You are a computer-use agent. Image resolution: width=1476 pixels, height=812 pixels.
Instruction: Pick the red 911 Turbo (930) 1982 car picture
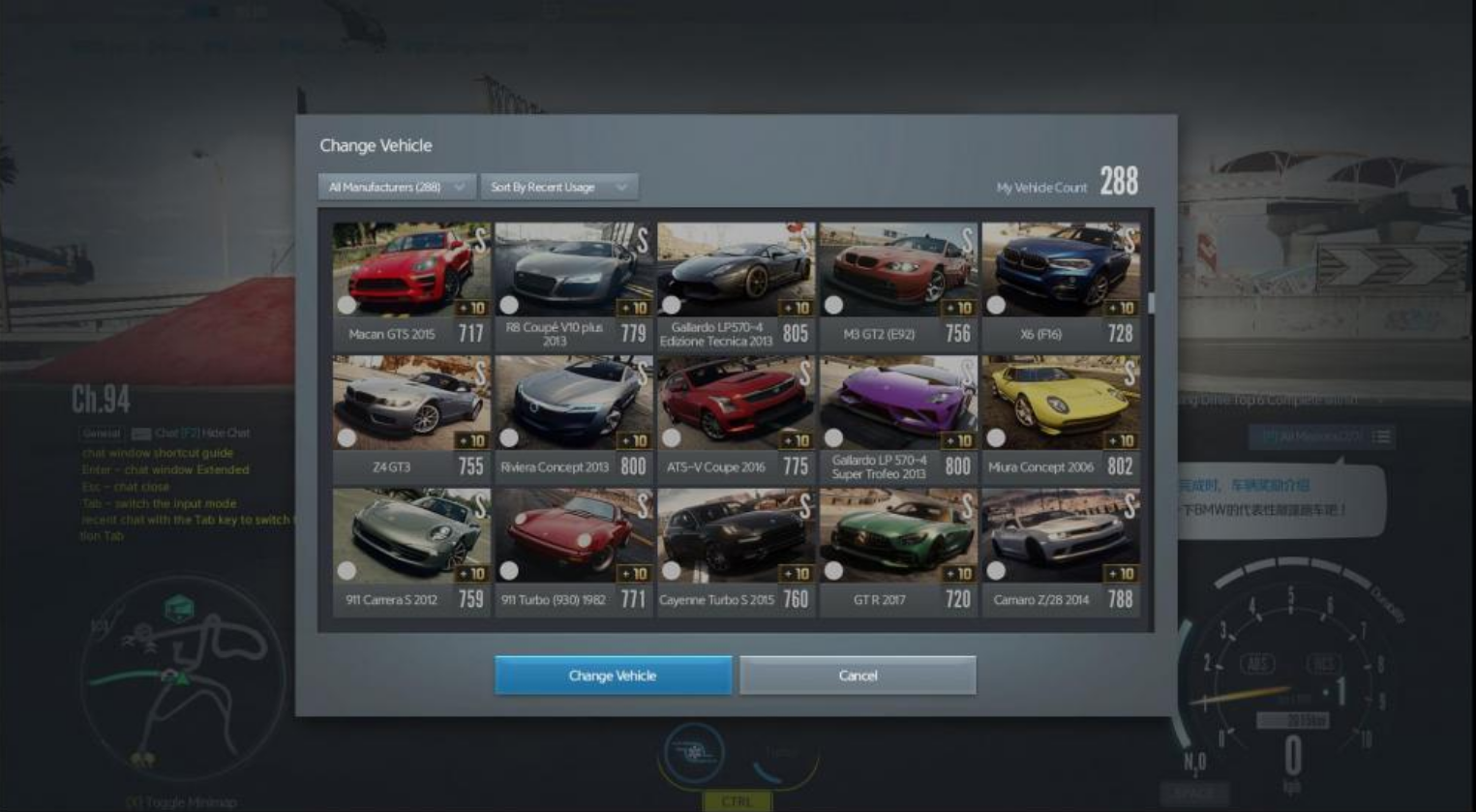coord(574,535)
